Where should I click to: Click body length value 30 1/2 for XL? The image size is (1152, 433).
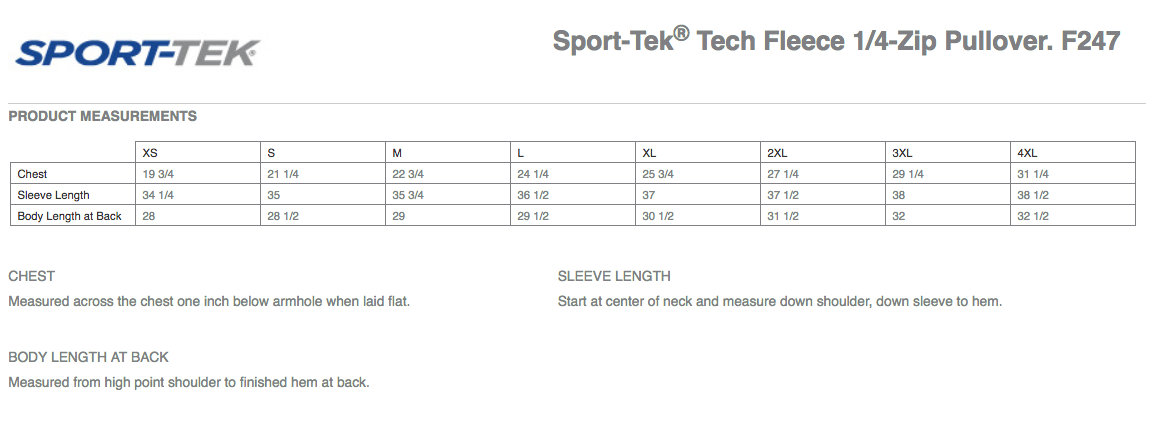[658, 216]
